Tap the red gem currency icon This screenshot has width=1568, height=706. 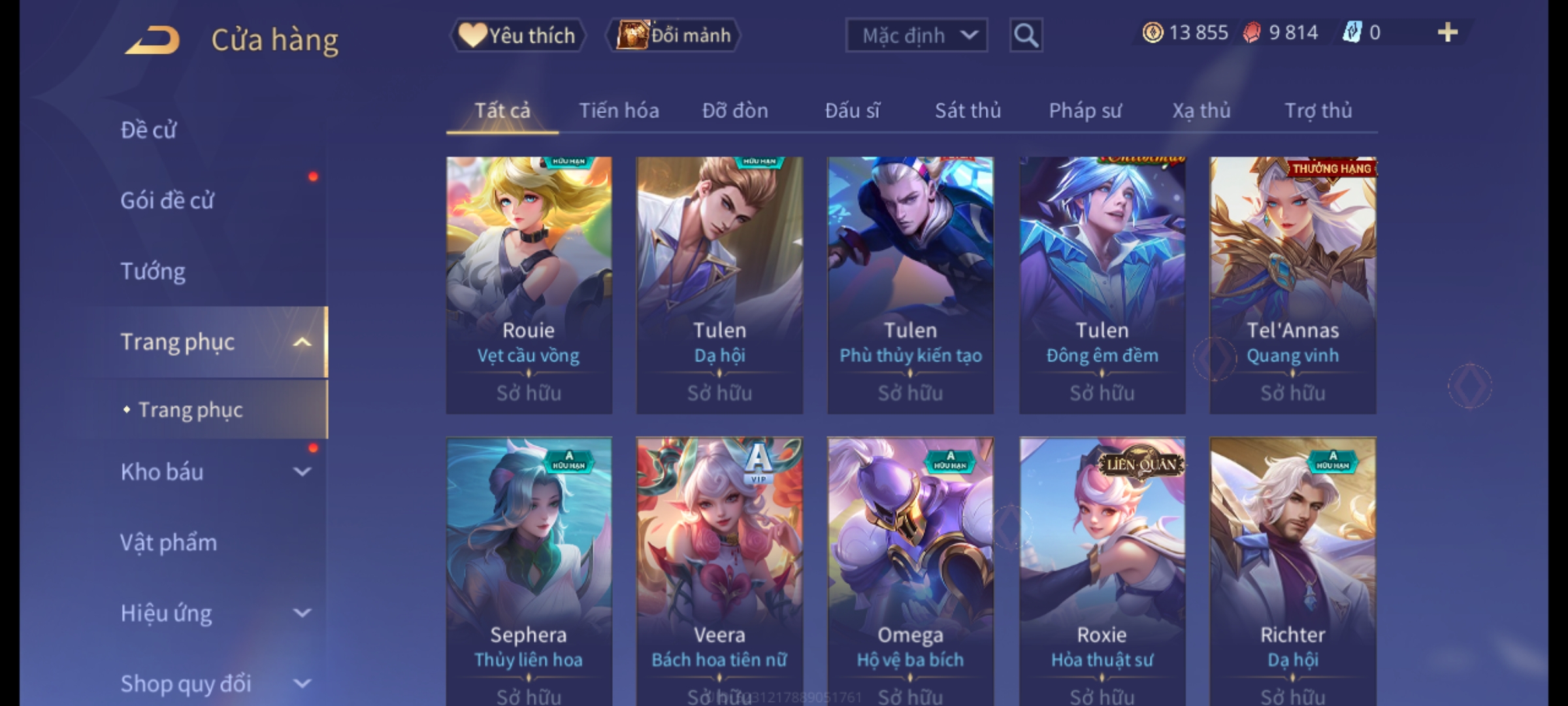tap(1252, 33)
